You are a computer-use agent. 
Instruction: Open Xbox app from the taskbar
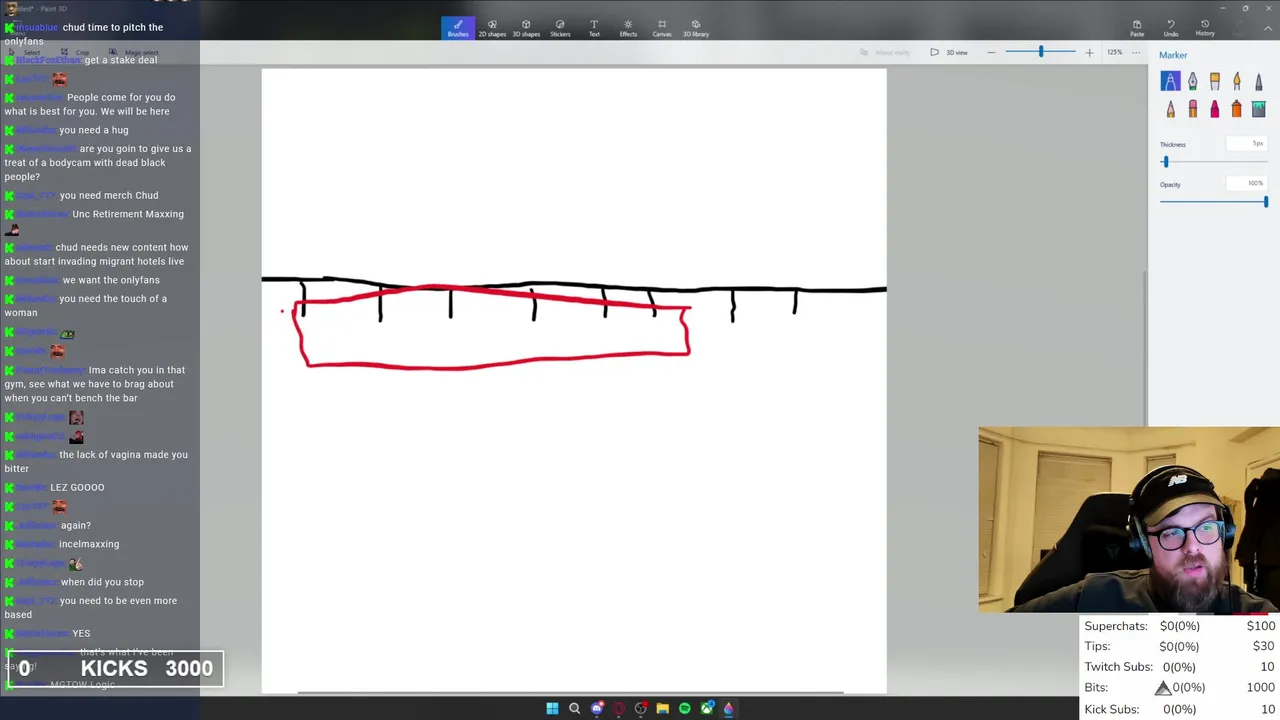[707, 708]
